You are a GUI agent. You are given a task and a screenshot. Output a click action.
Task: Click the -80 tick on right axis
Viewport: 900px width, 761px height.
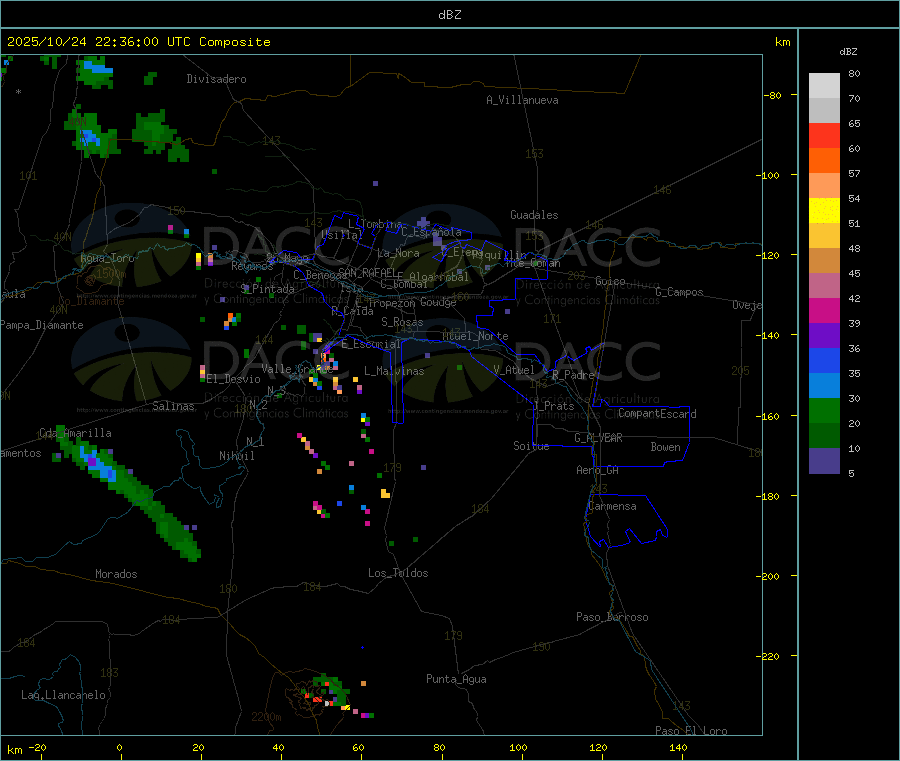[773, 95]
